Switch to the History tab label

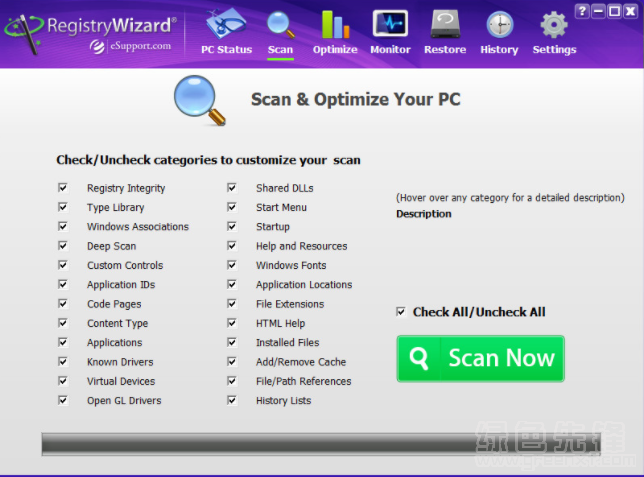click(x=499, y=50)
